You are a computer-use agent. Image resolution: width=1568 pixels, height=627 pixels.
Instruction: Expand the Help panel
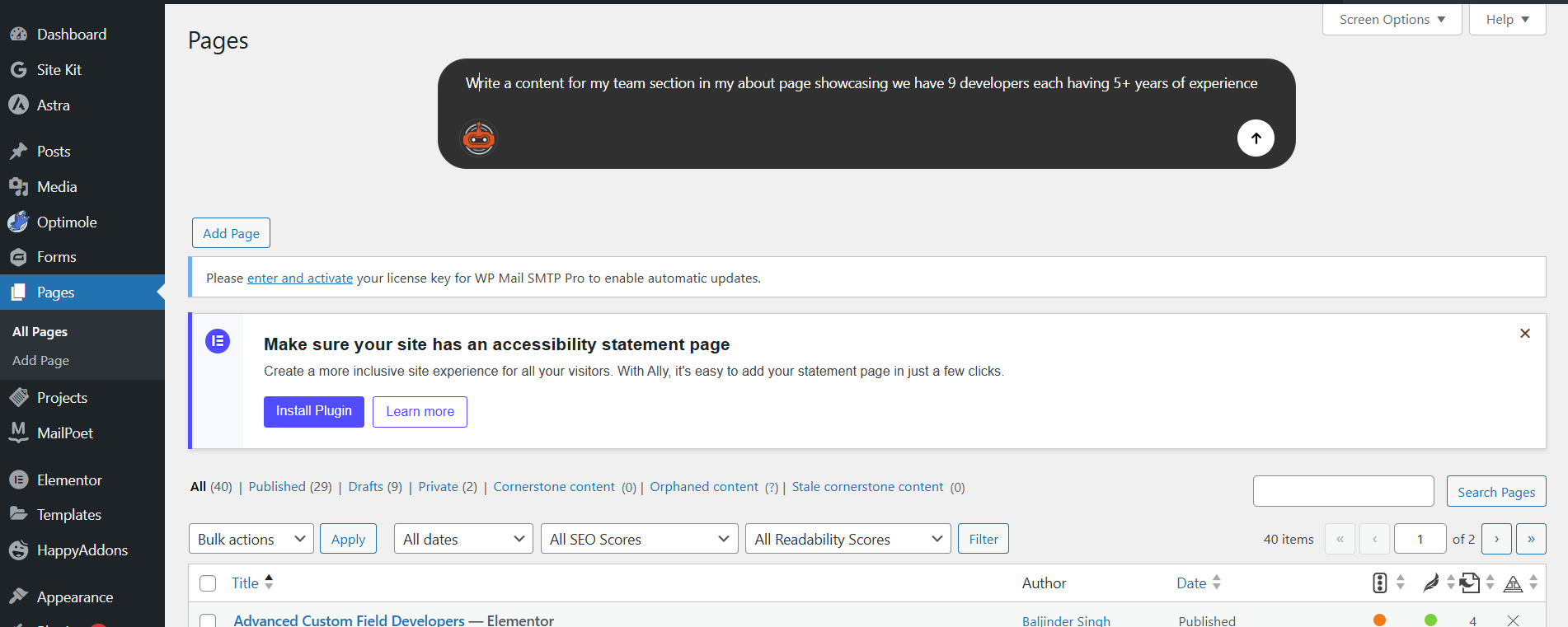tap(1507, 20)
